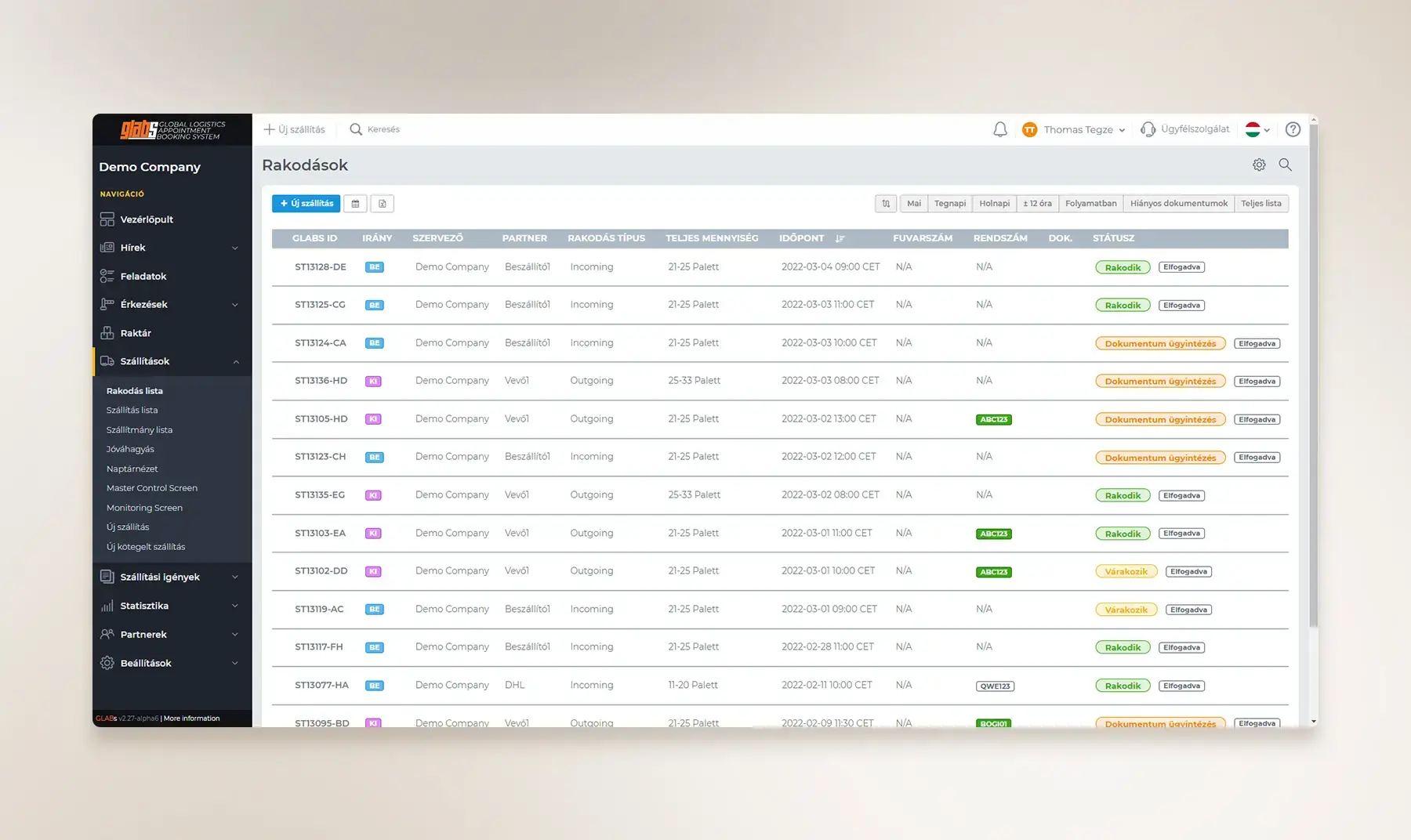Enable the Hiányos dokumentumok filter
Screen dimensions: 1411x840
tap(1178, 204)
